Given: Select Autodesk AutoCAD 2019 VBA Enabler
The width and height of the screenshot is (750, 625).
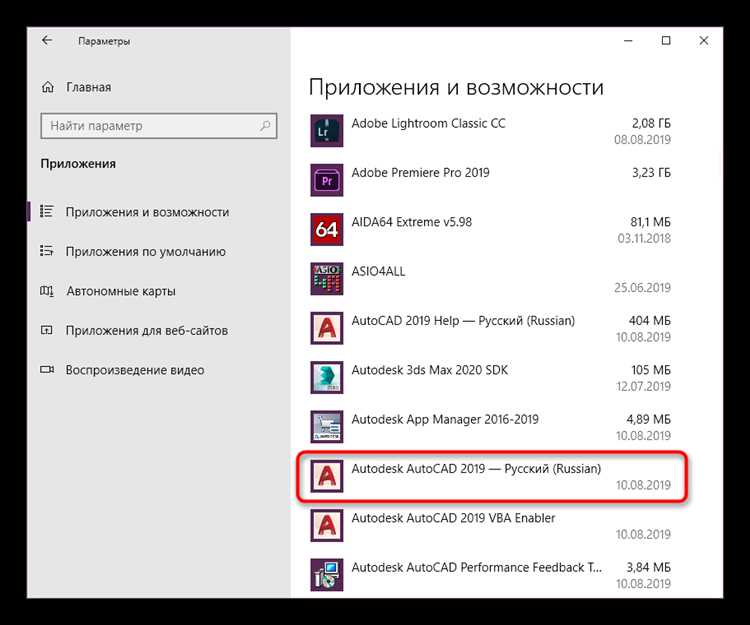Looking at the screenshot, I should (x=453, y=518).
